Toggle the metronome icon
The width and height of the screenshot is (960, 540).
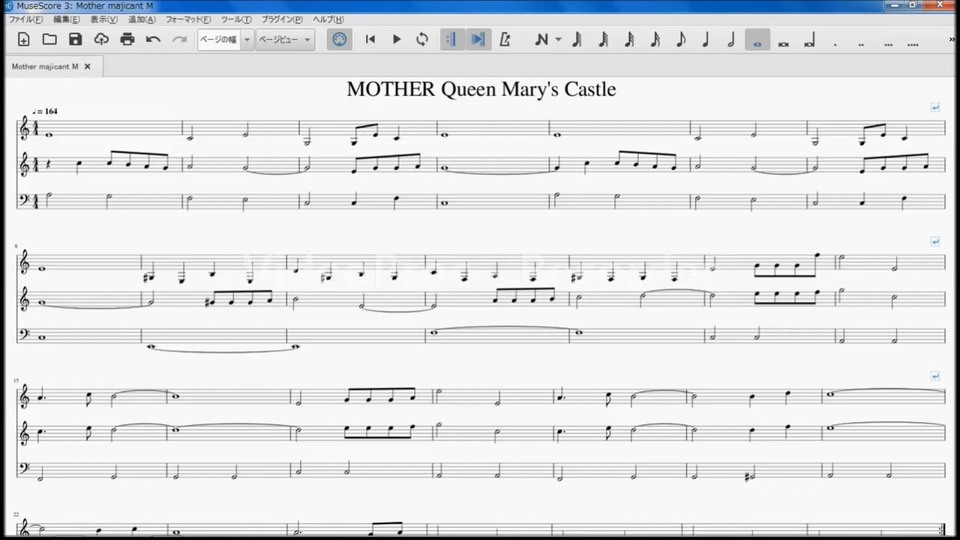click(x=504, y=40)
